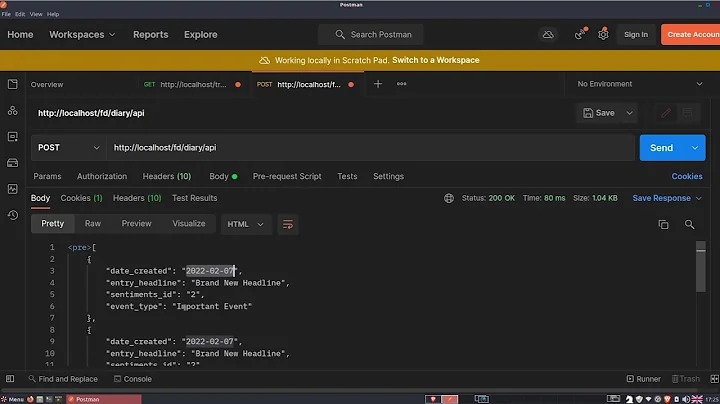Open the APIs sidebar icon

[x=12, y=111]
